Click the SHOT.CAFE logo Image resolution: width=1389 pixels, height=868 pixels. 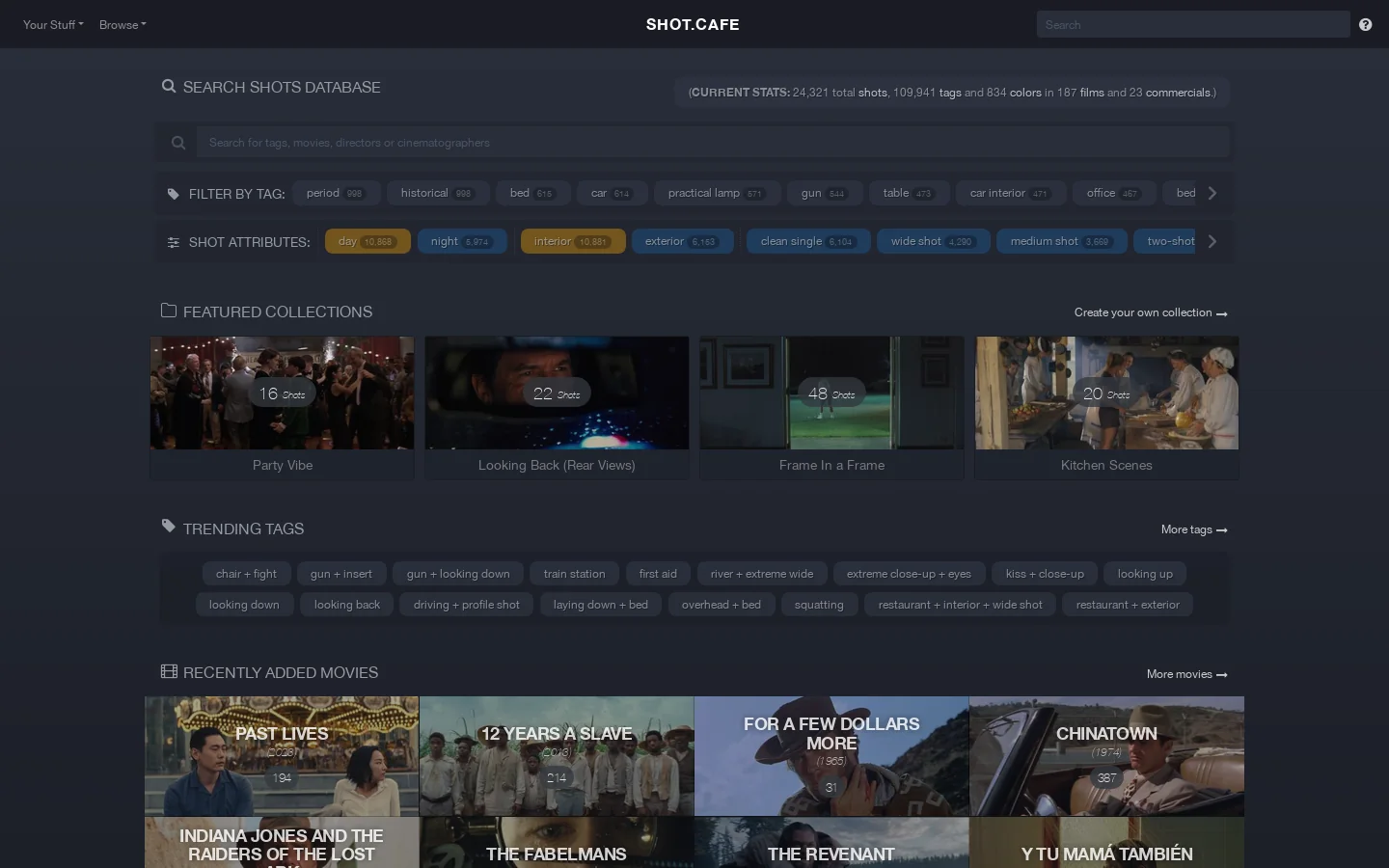pyautogui.click(x=693, y=25)
